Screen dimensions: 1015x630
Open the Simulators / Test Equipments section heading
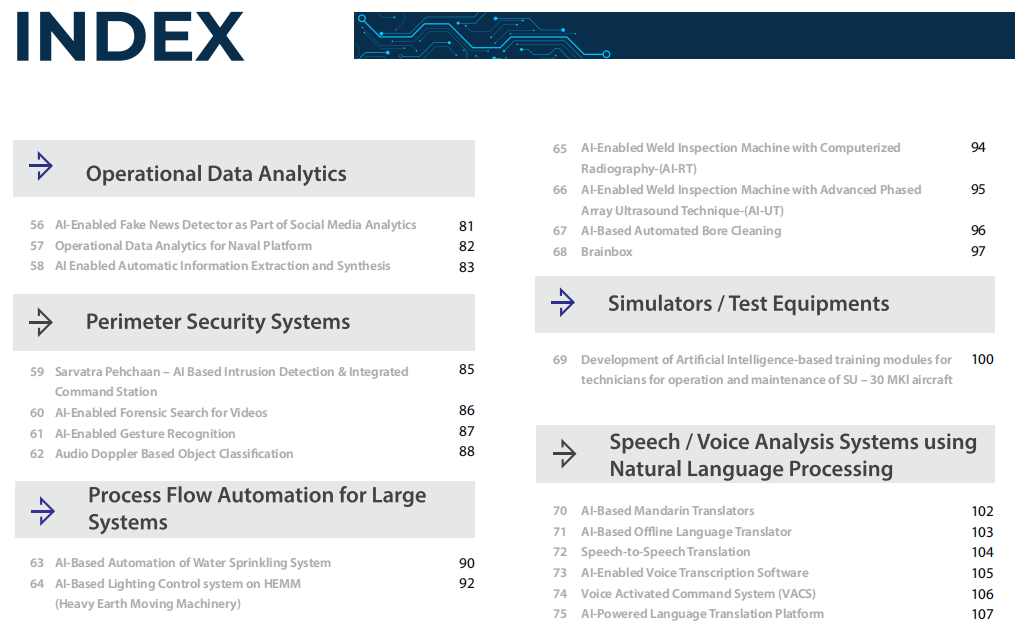[748, 304]
